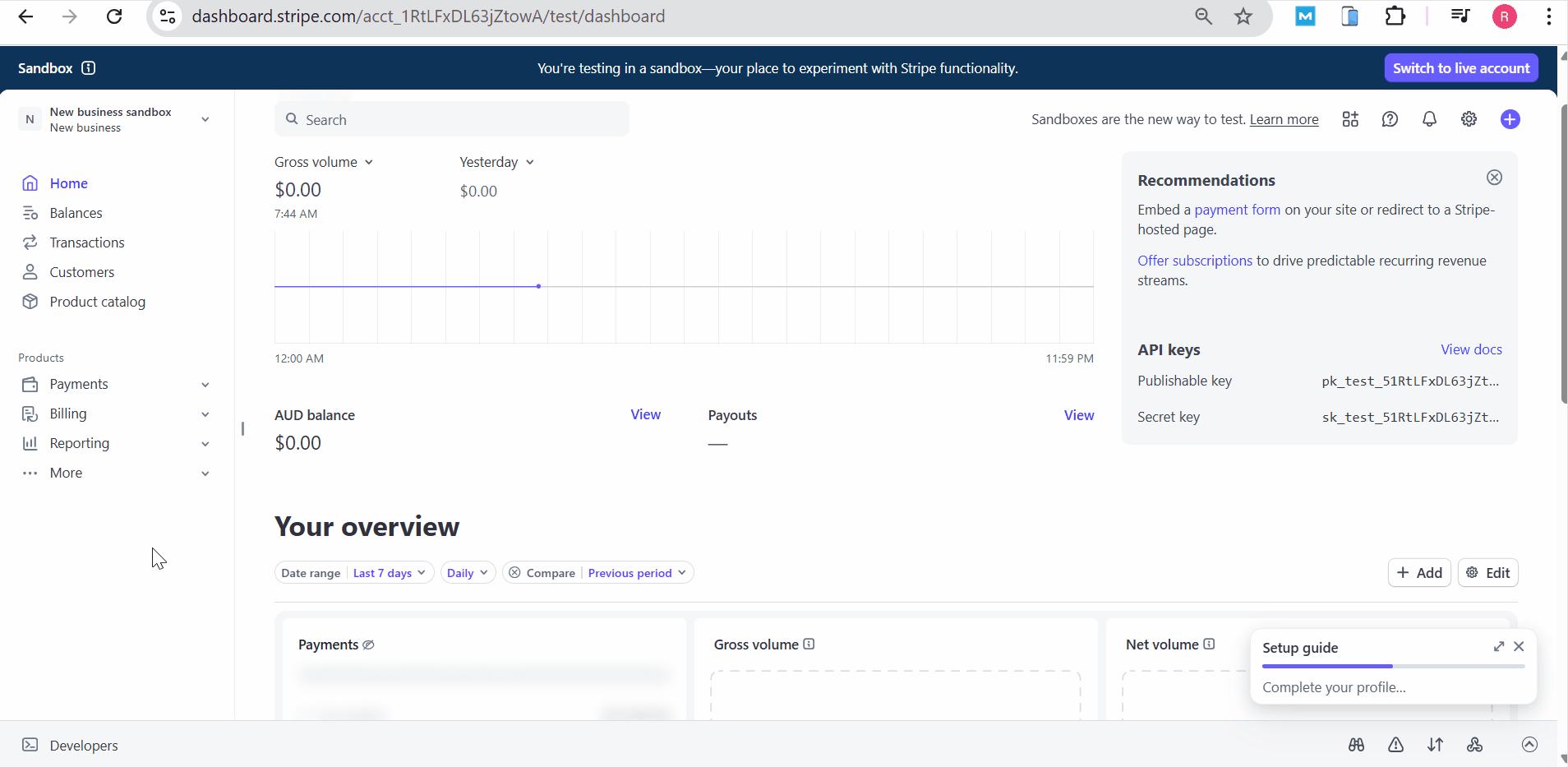The image size is (1568, 767).
Task: Click the Edit button in Your overview
Action: (x=1487, y=573)
